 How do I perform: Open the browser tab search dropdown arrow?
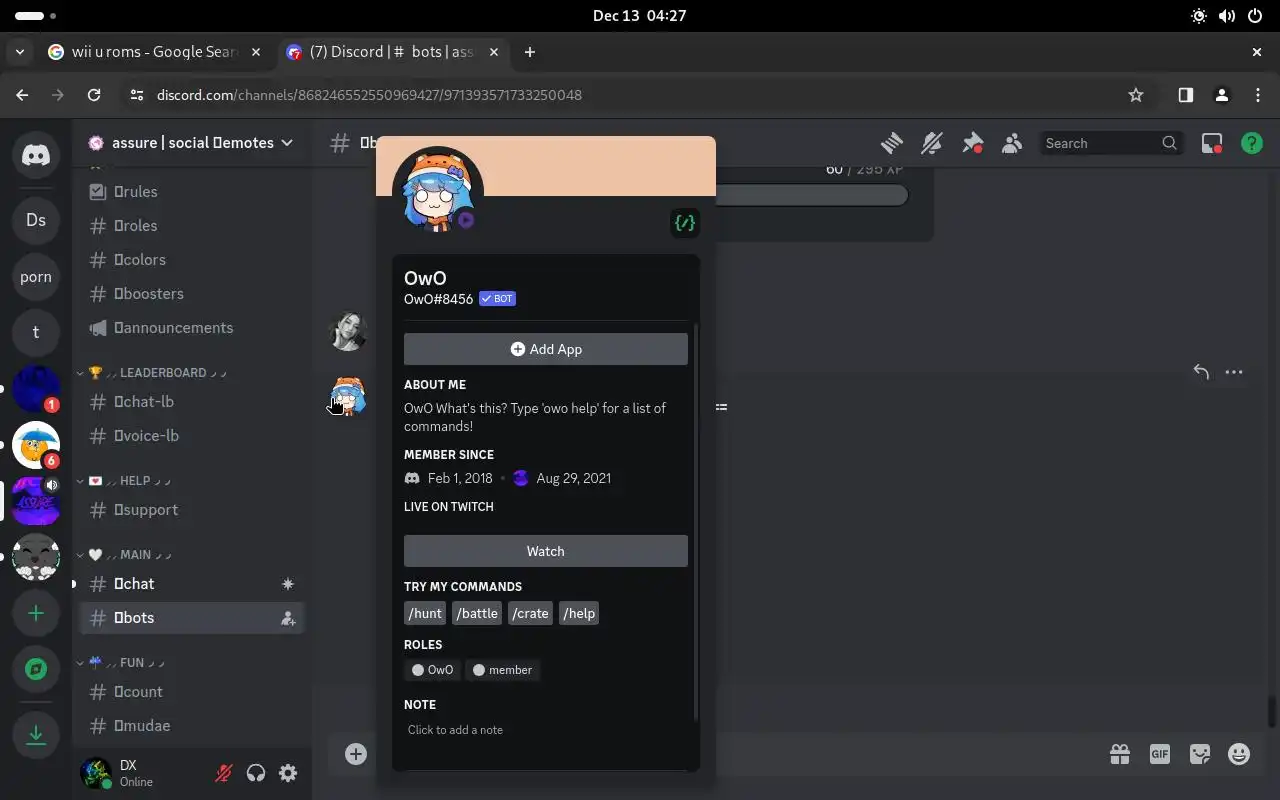pos(20,52)
